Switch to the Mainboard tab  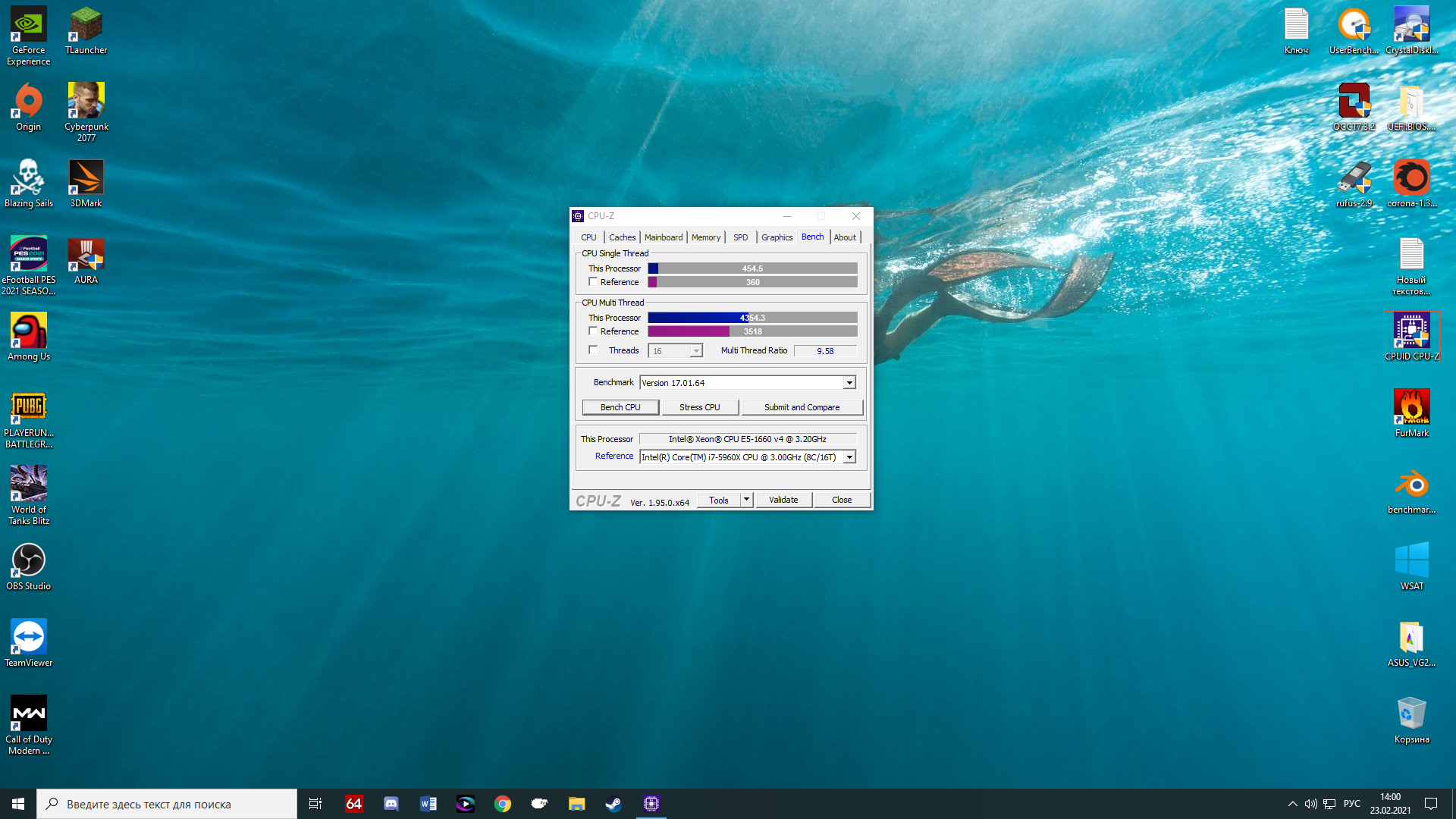pyautogui.click(x=663, y=237)
